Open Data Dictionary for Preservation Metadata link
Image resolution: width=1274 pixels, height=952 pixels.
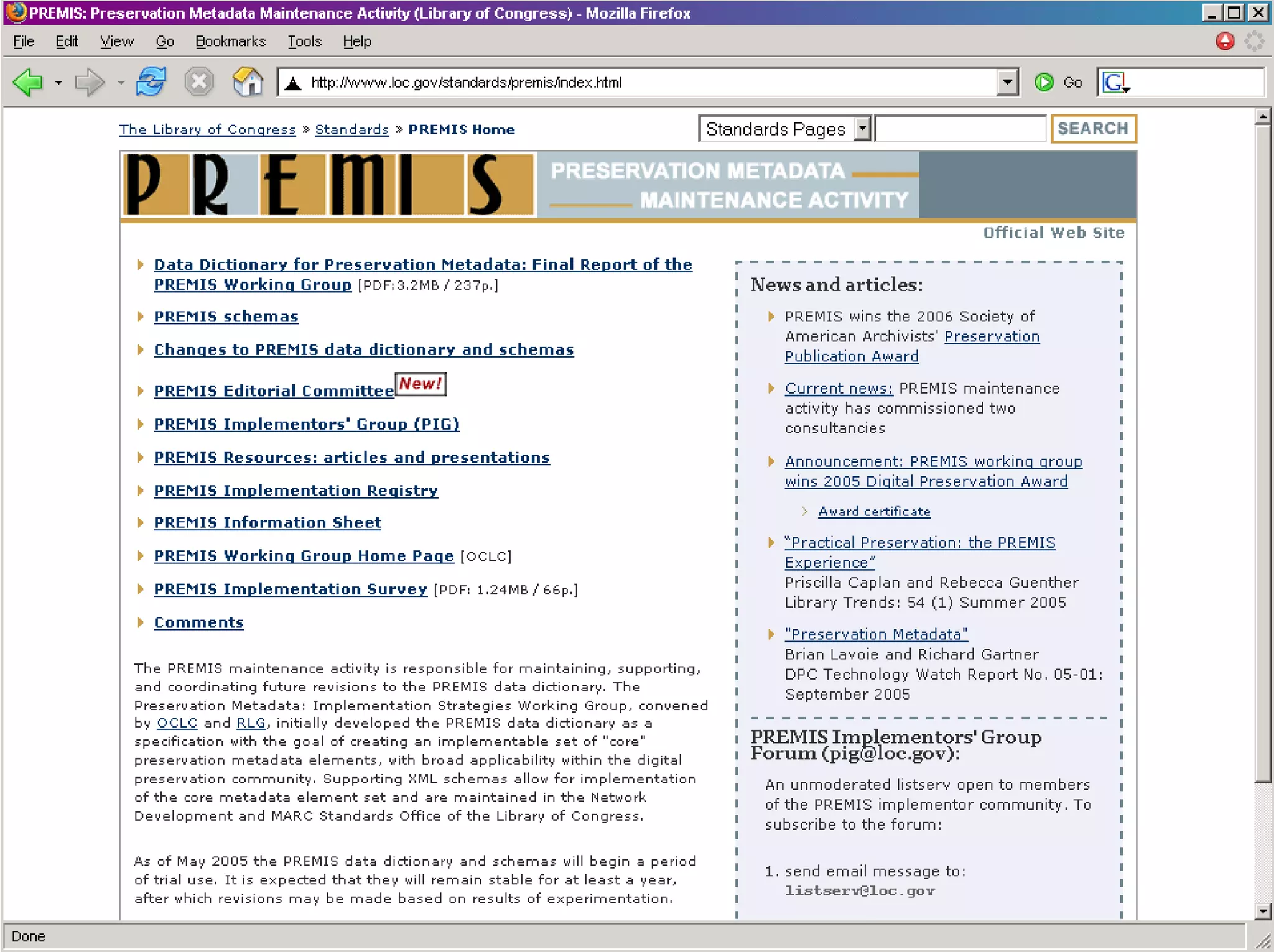422,274
